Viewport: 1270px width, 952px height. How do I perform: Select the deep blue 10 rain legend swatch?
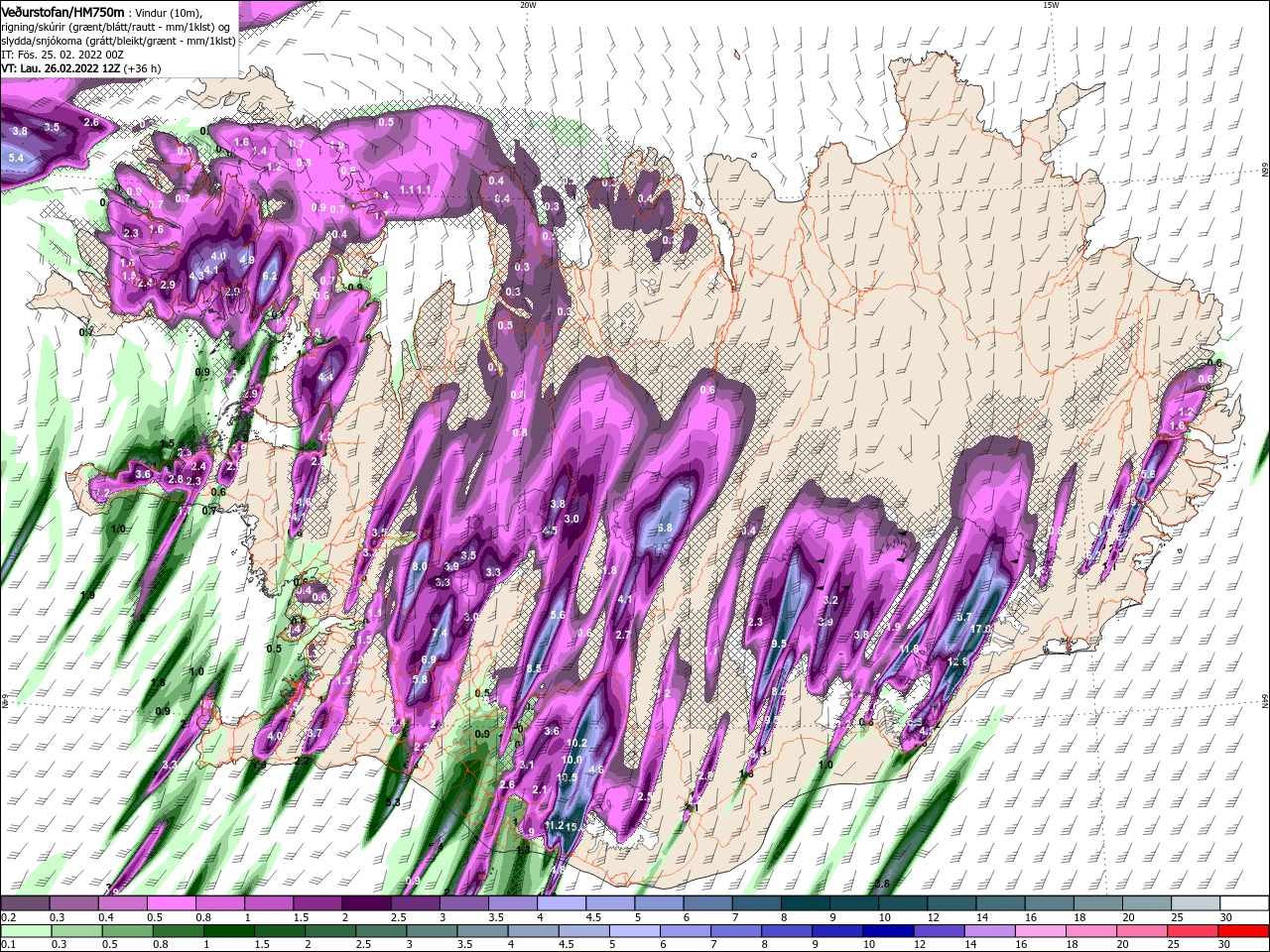pyautogui.click(x=888, y=931)
